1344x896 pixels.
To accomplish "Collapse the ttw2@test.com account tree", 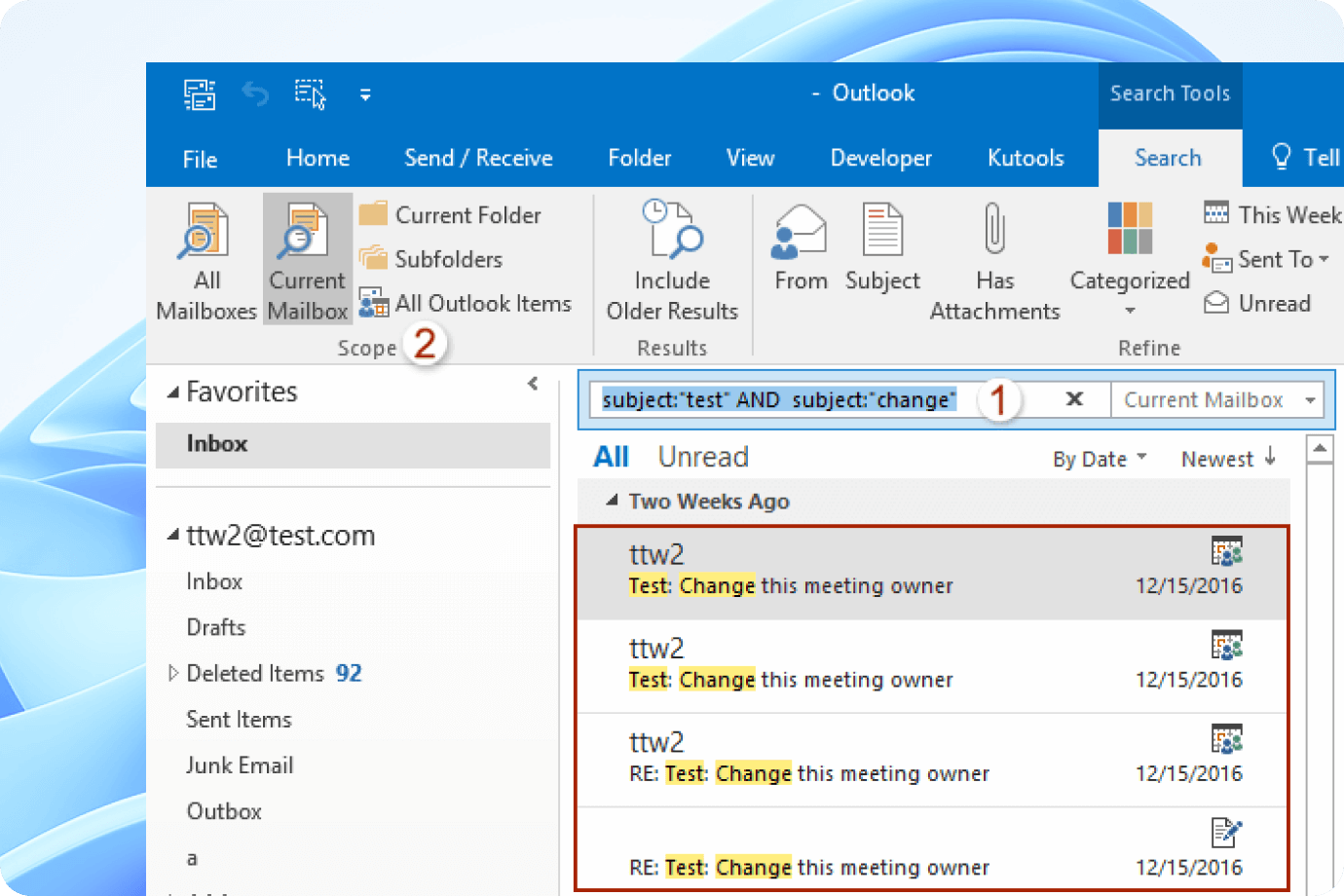I will (173, 535).
